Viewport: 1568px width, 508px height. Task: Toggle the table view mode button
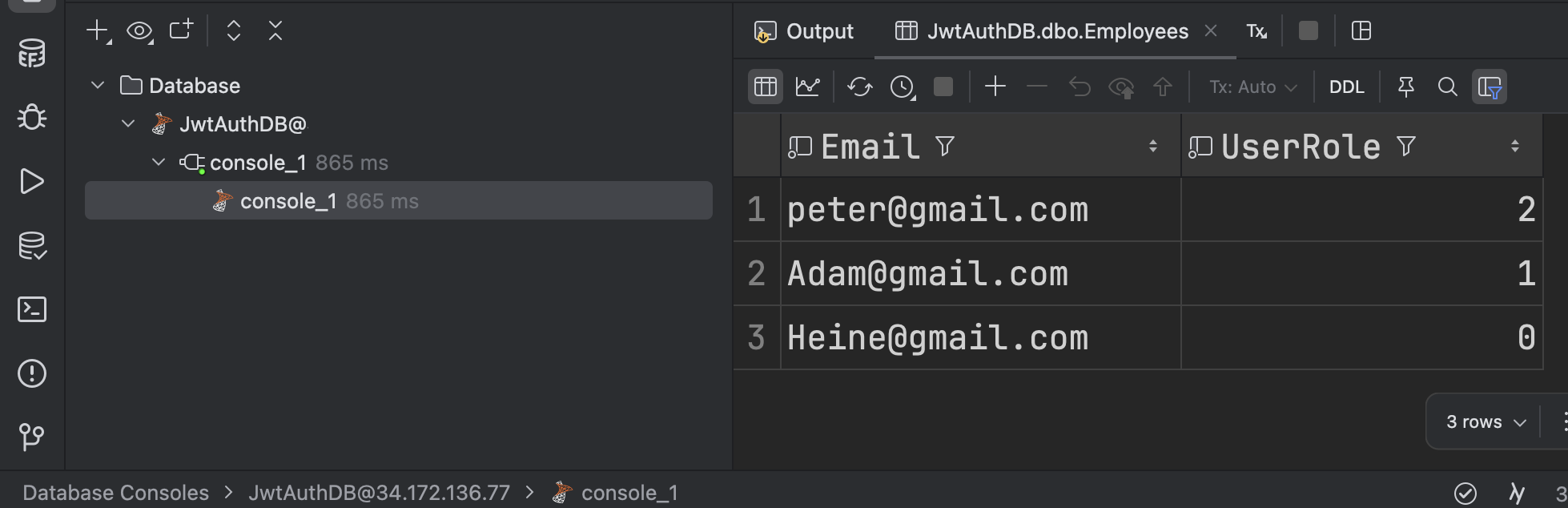tap(765, 87)
